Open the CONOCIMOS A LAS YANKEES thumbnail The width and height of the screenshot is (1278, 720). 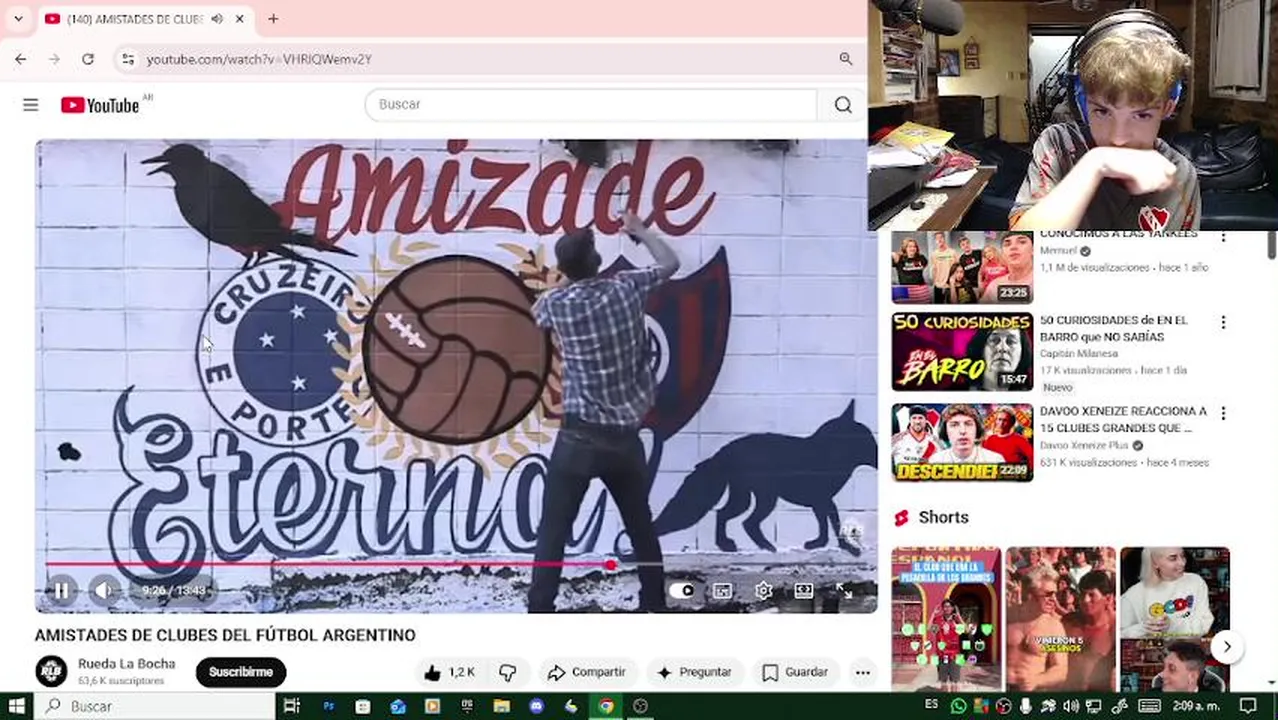tap(962, 267)
